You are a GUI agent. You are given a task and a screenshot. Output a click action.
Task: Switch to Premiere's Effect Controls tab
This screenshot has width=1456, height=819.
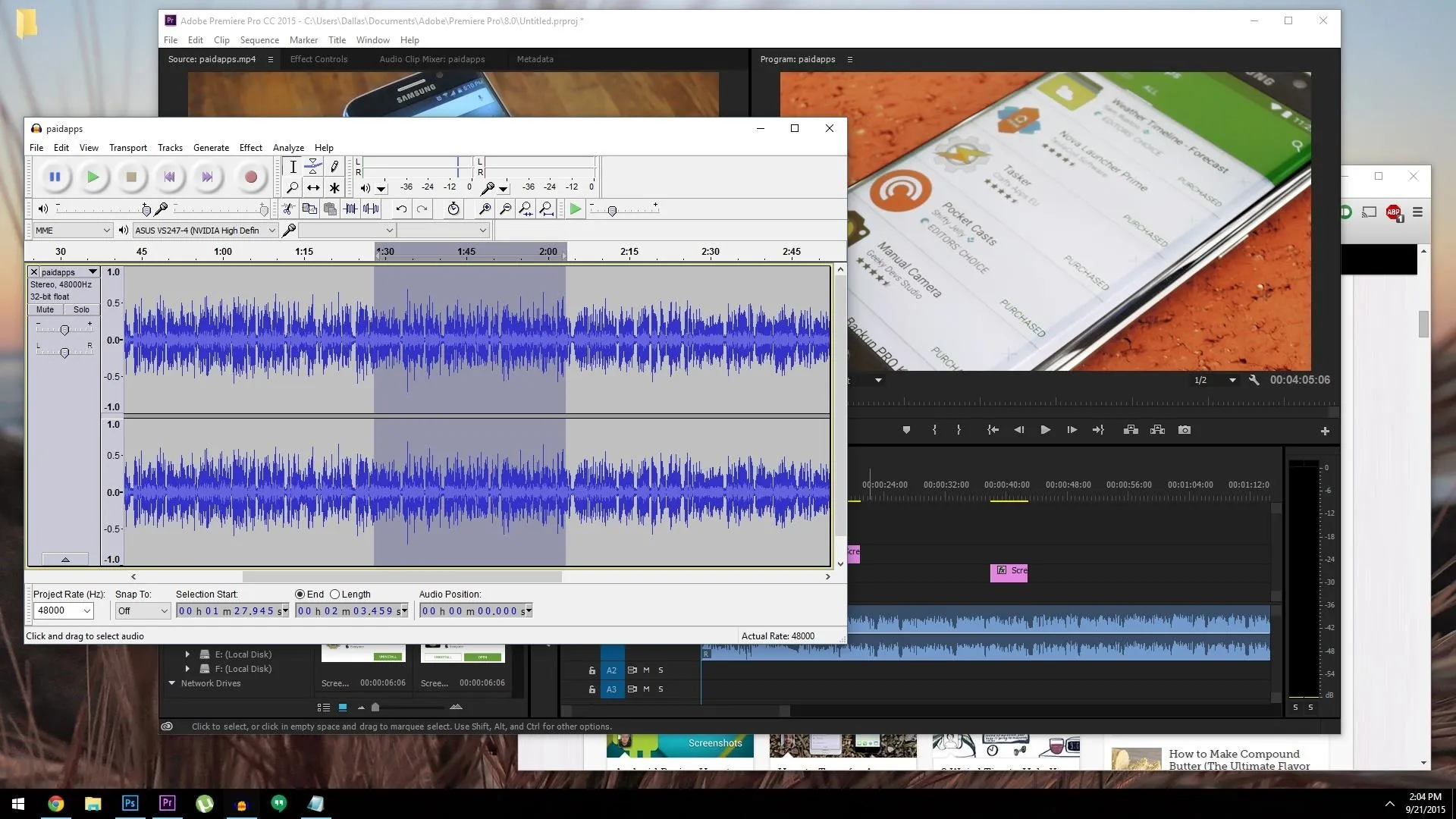coord(318,59)
